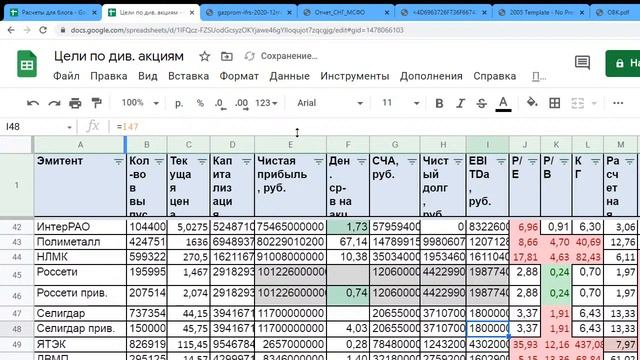Open the font size 11 dropdown
The height and width of the screenshot is (360, 640).
point(400,103)
